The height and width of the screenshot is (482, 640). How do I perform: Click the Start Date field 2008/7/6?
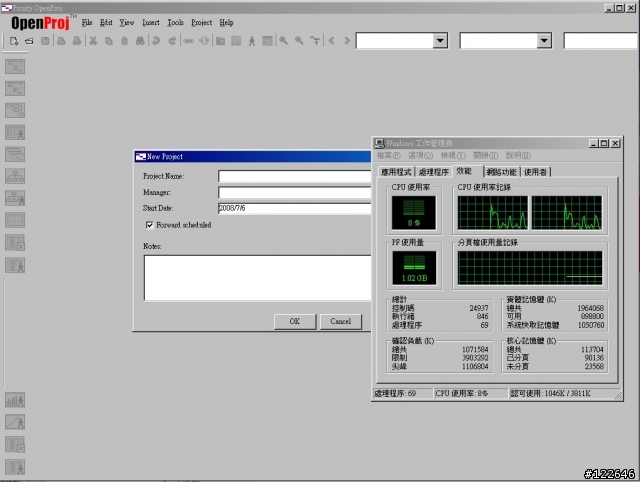click(295, 208)
